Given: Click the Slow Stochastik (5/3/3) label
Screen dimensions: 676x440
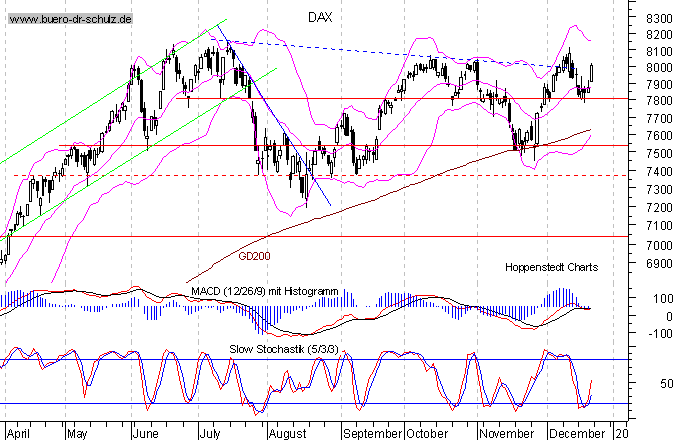Looking at the screenshot, I should (x=284, y=349).
